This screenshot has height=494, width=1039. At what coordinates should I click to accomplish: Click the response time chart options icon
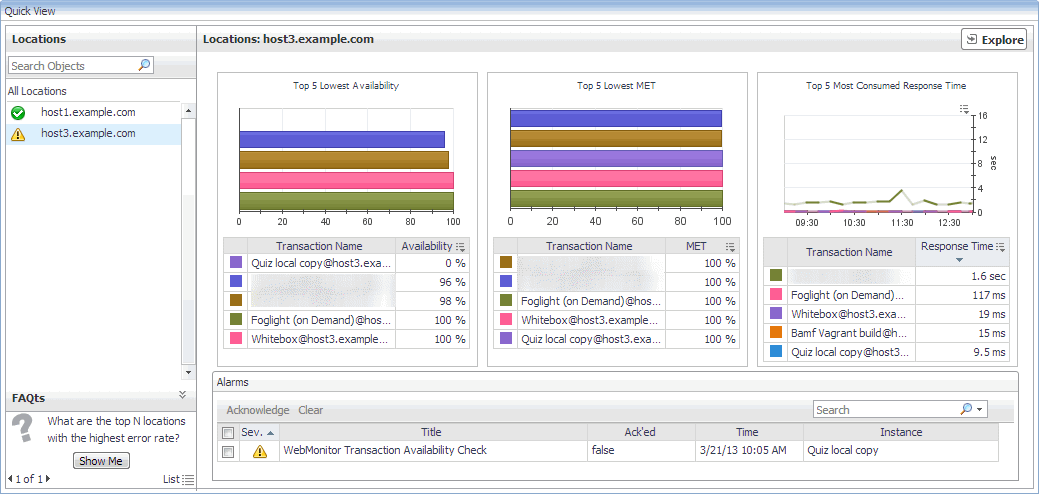pos(964,108)
